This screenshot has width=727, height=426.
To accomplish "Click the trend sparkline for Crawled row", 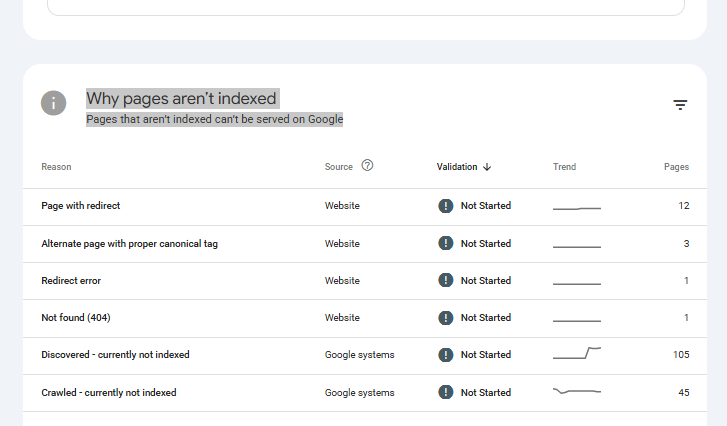I will pos(577,391).
